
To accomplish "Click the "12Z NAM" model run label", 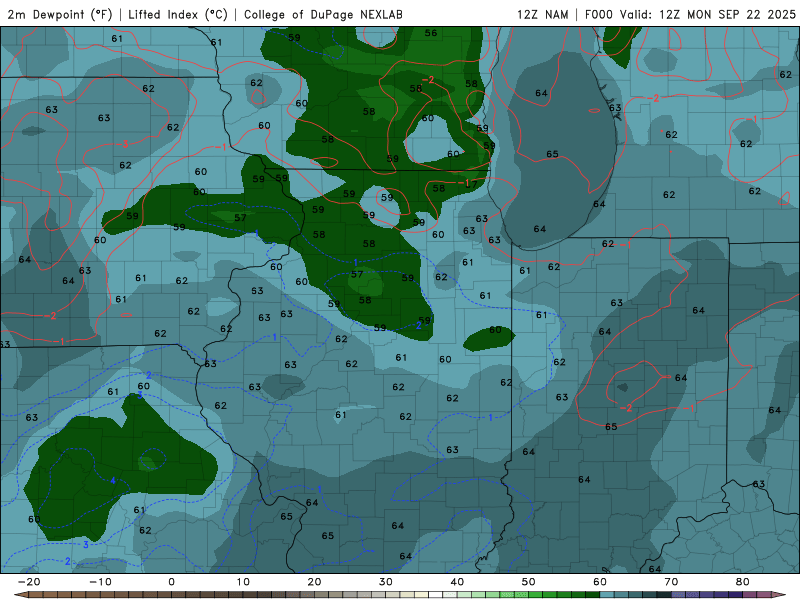I will [543, 14].
